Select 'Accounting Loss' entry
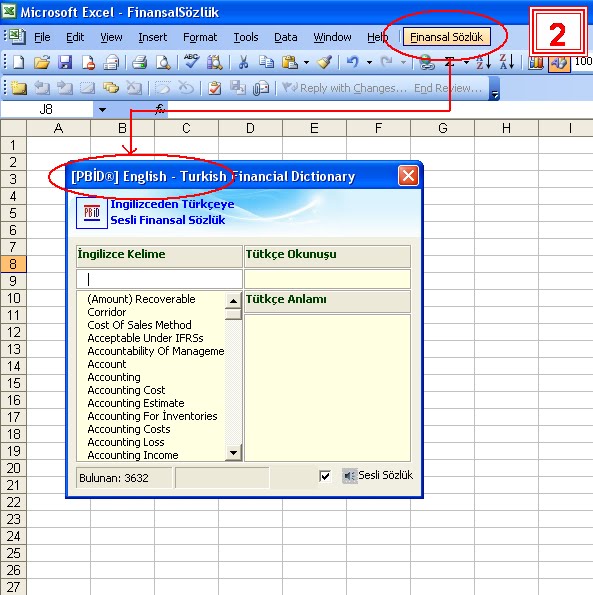 pos(126,442)
